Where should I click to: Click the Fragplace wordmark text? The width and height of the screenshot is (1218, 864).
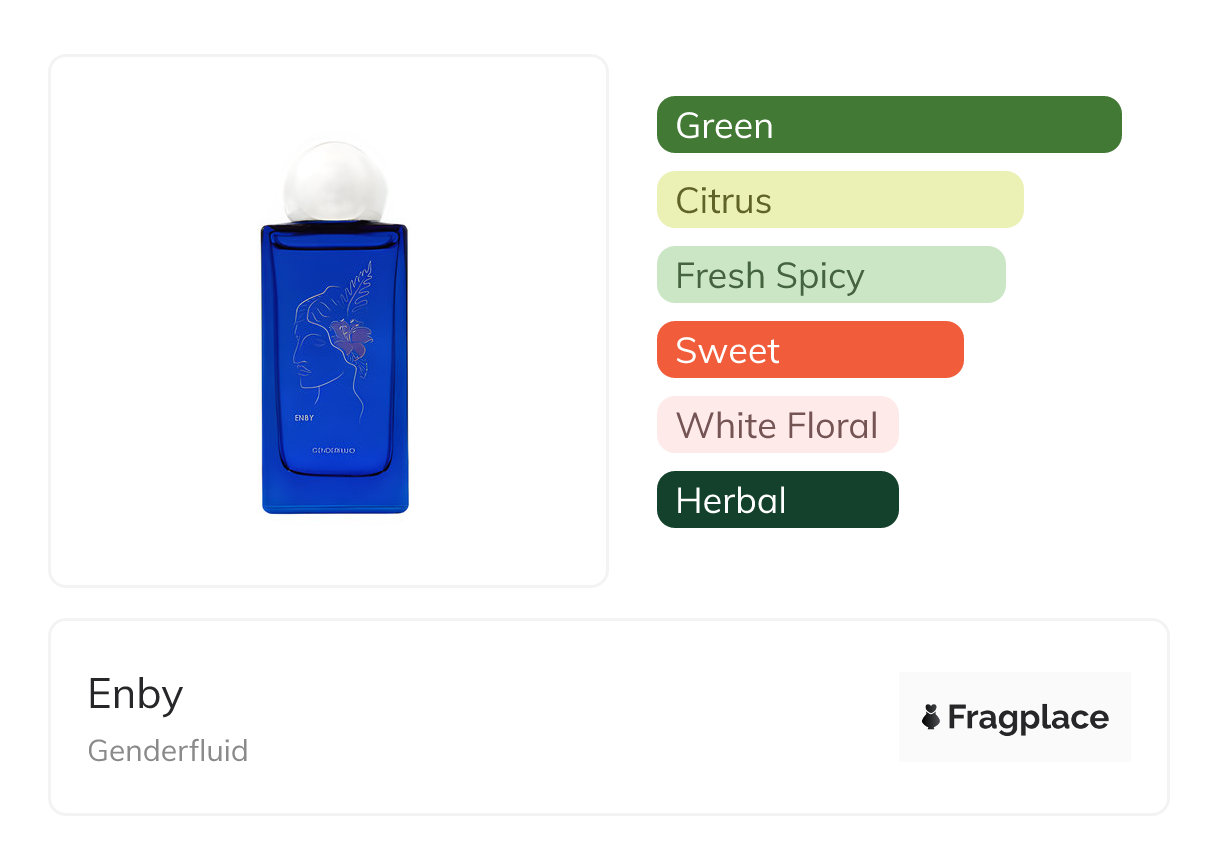(x=1028, y=717)
